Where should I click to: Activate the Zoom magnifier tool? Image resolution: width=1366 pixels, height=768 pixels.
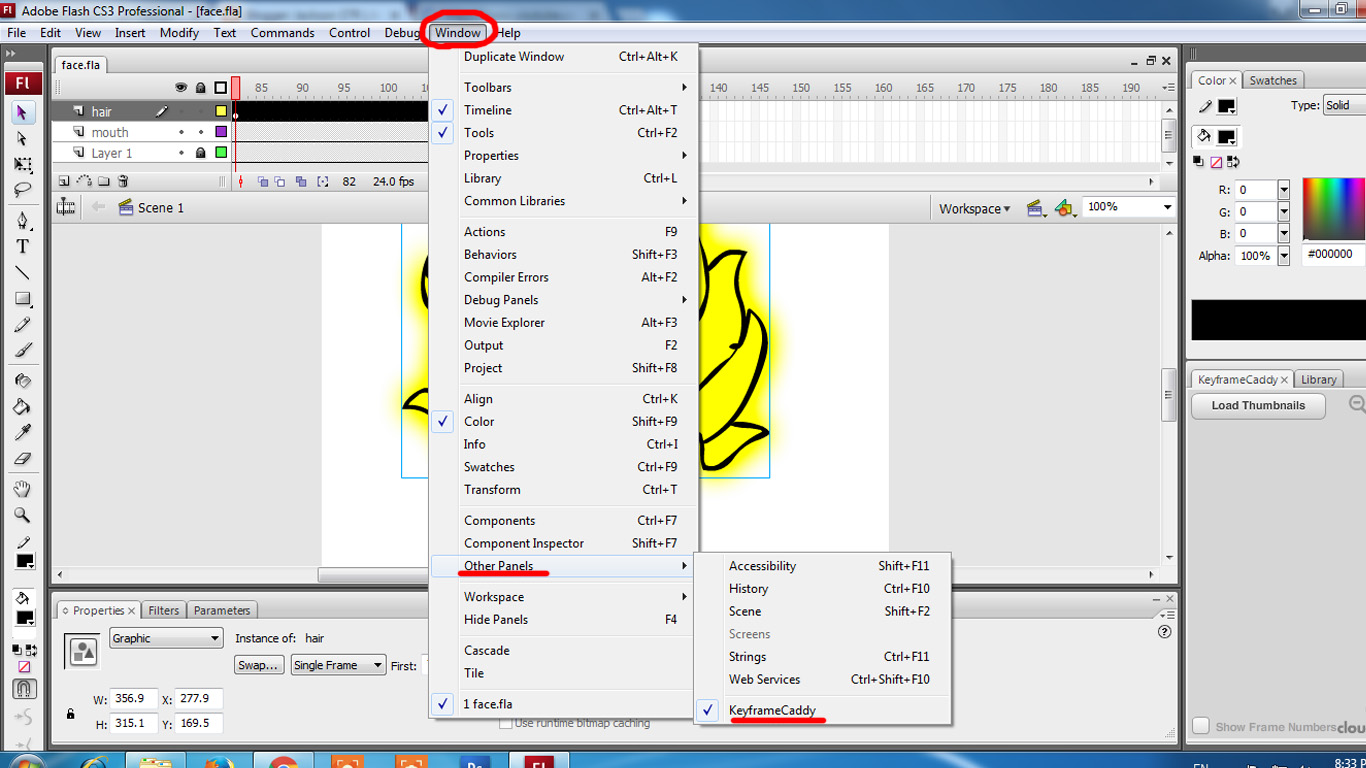pos(22,515)
